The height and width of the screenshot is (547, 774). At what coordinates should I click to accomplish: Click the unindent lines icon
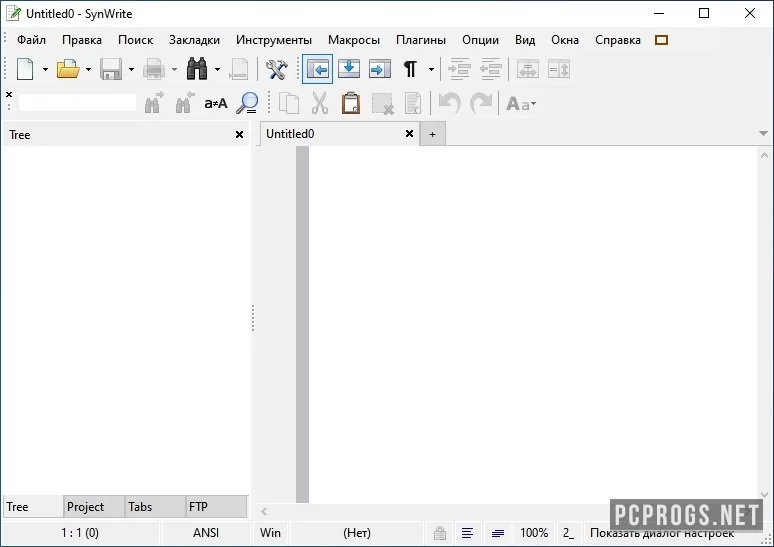click(491, 69)
